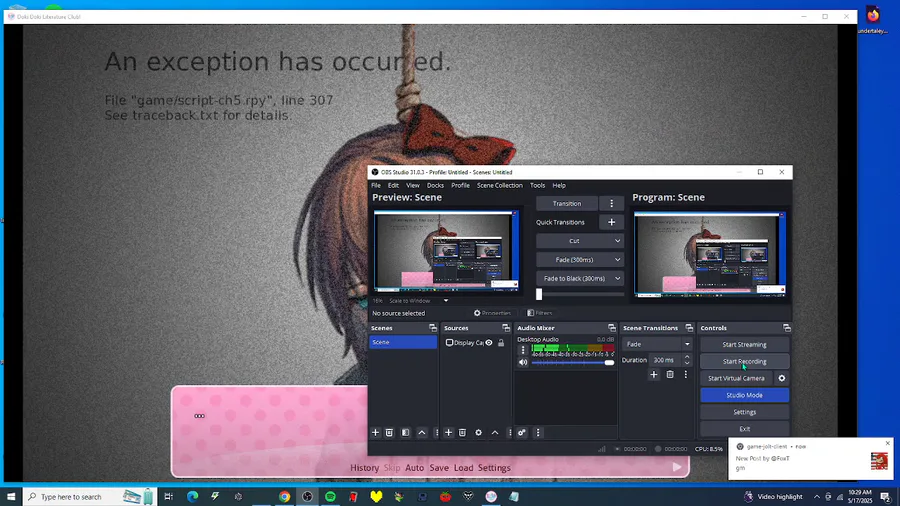Open the Docks menu in OBS

click(435, 185)
